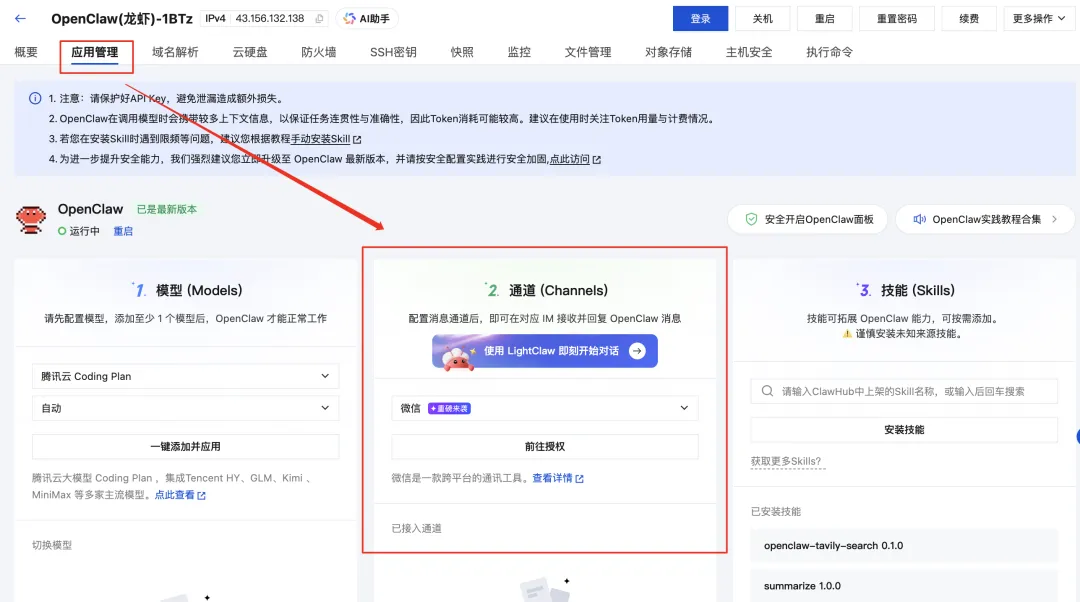Click the 重置密码 reset password button
The width and height of the screenshot is (1080, 602).
point(897,19)
